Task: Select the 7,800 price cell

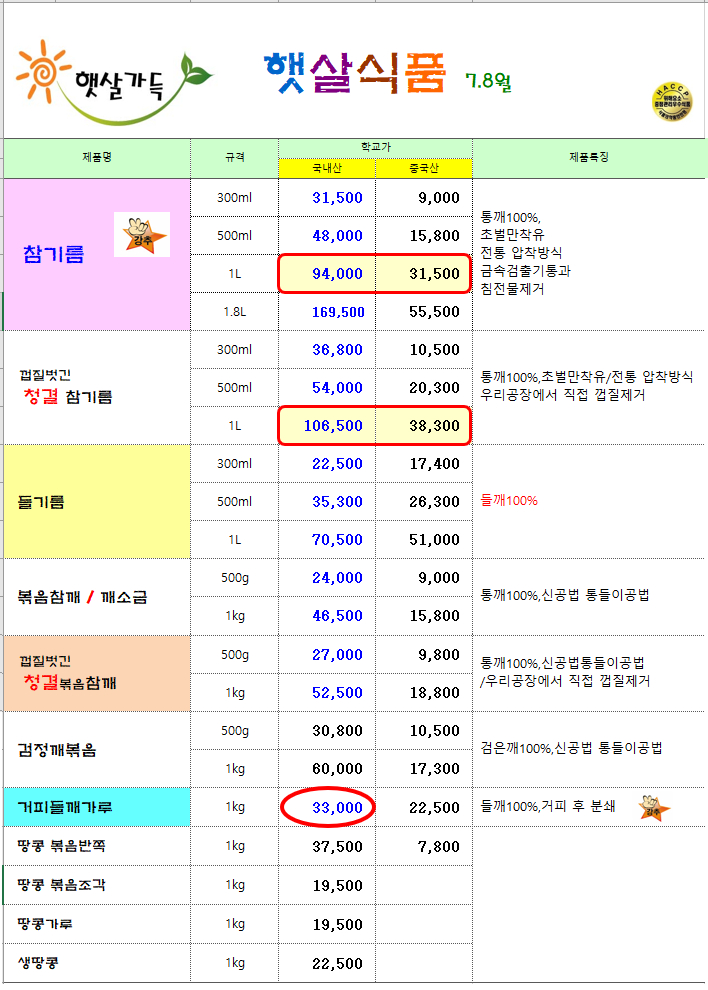Action: pos(424,847)
